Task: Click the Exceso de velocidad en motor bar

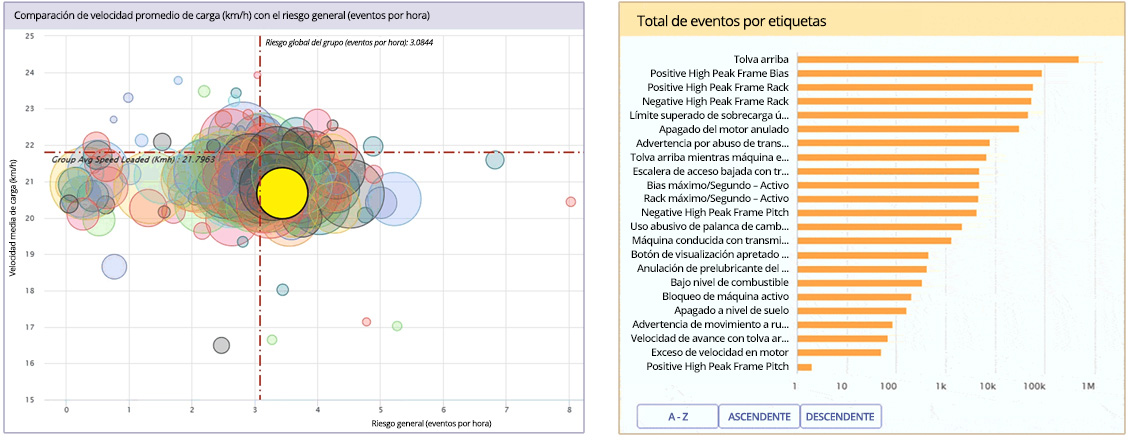Action: pyautogui.click(x=840, y=352)
